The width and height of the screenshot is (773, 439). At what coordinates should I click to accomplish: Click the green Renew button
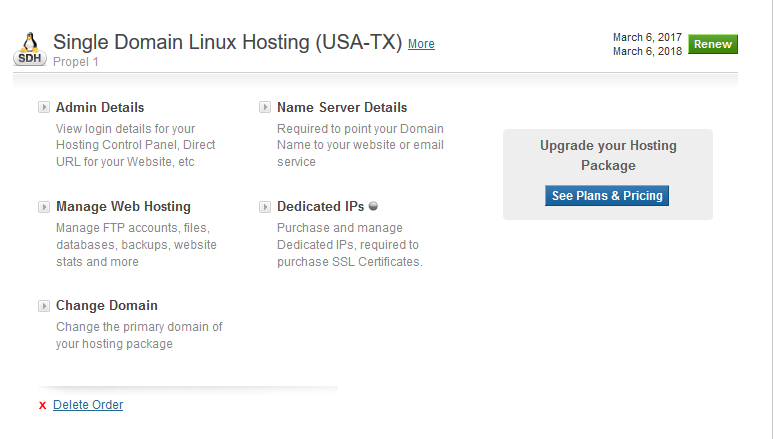tap(713, 44)
